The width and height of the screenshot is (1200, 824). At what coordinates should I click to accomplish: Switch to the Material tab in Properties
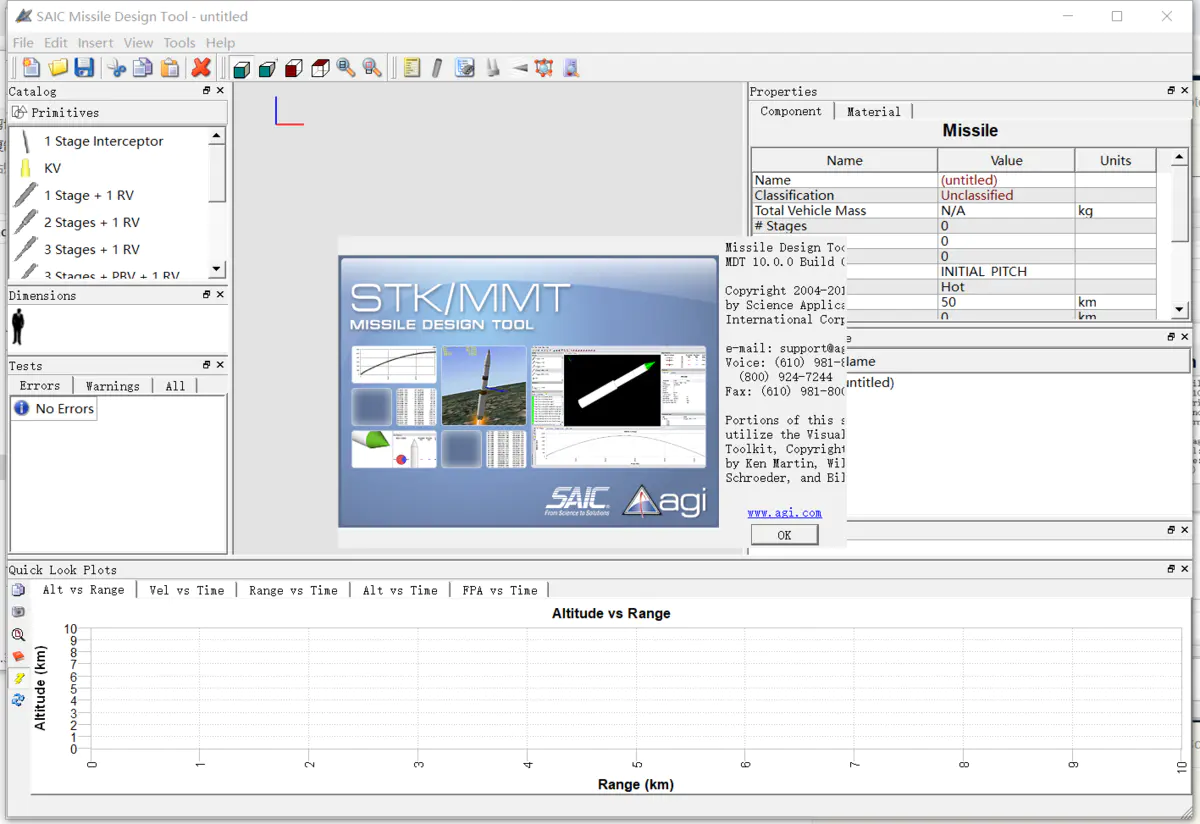873,111
